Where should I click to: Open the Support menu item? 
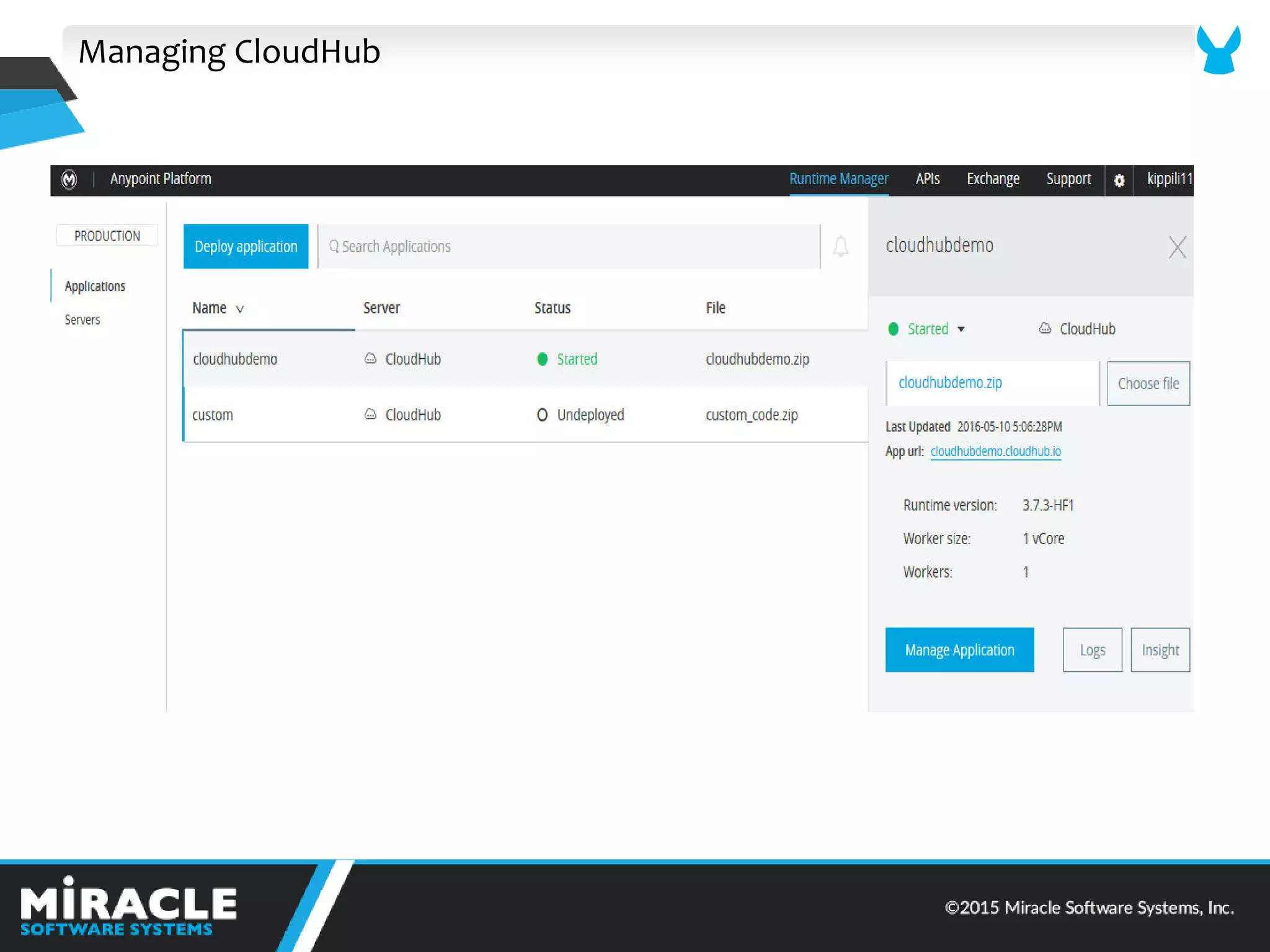pos(1068,178)
